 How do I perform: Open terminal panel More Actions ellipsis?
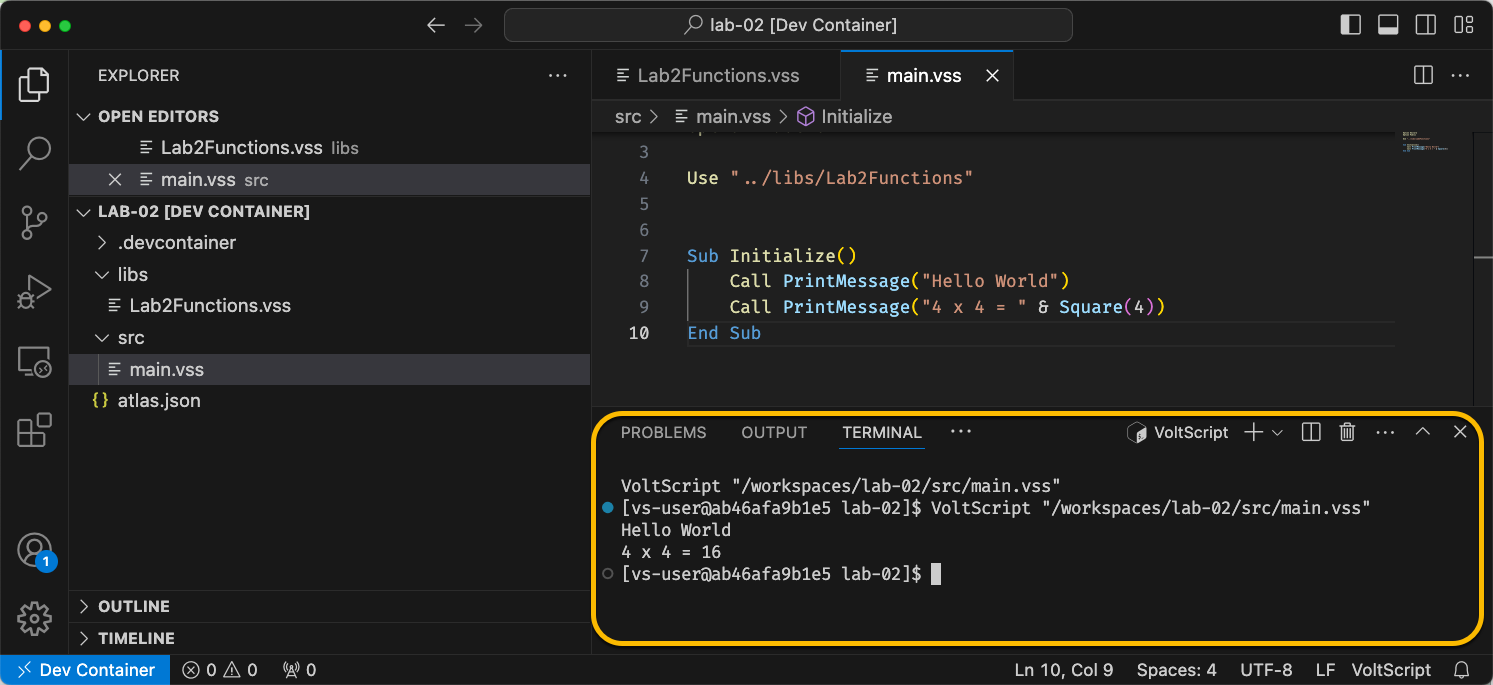coord(1385,432)
